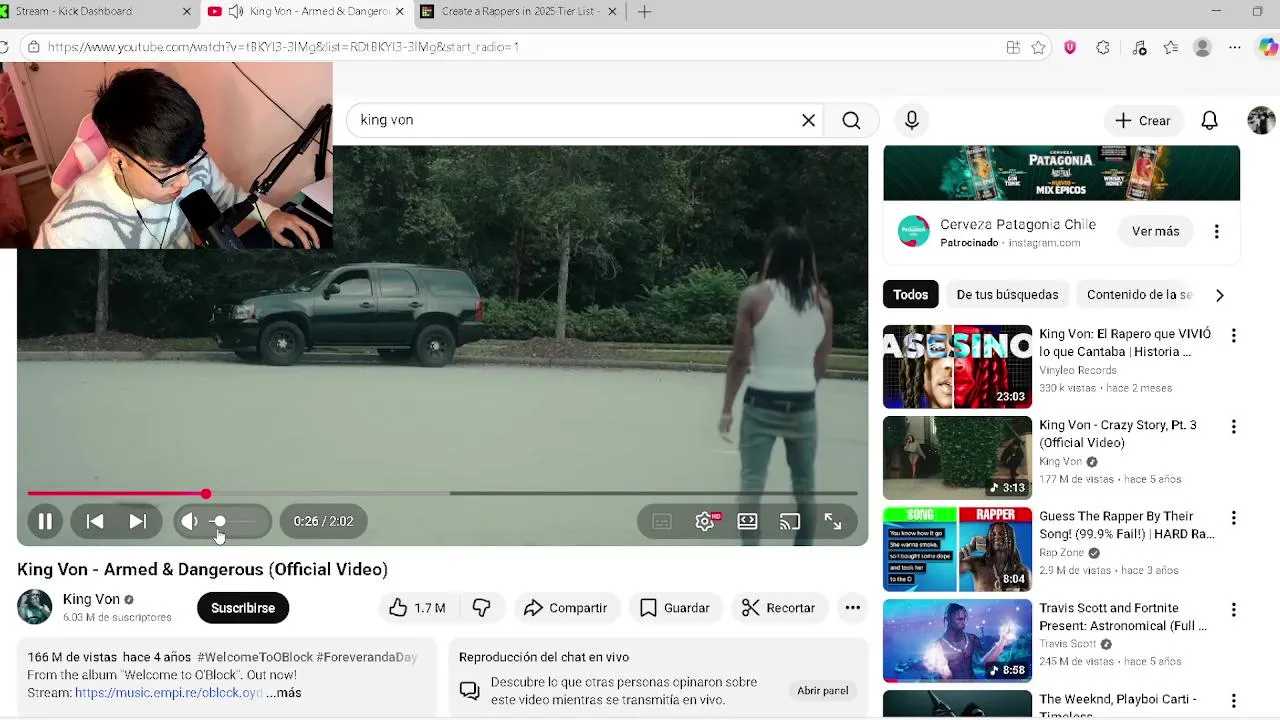Open the Crear menu

[1143, 120]
